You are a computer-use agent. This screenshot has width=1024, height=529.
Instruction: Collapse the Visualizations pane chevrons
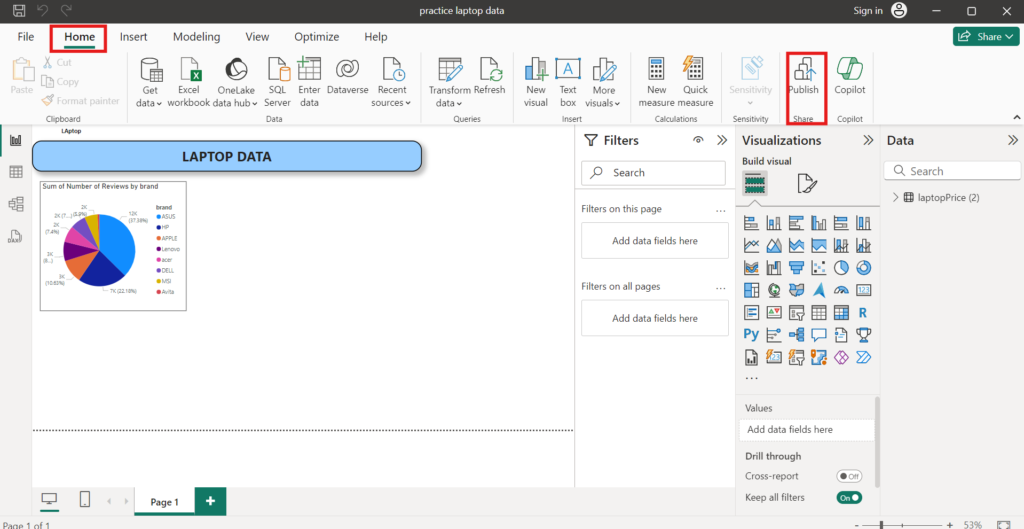(869, 140)
